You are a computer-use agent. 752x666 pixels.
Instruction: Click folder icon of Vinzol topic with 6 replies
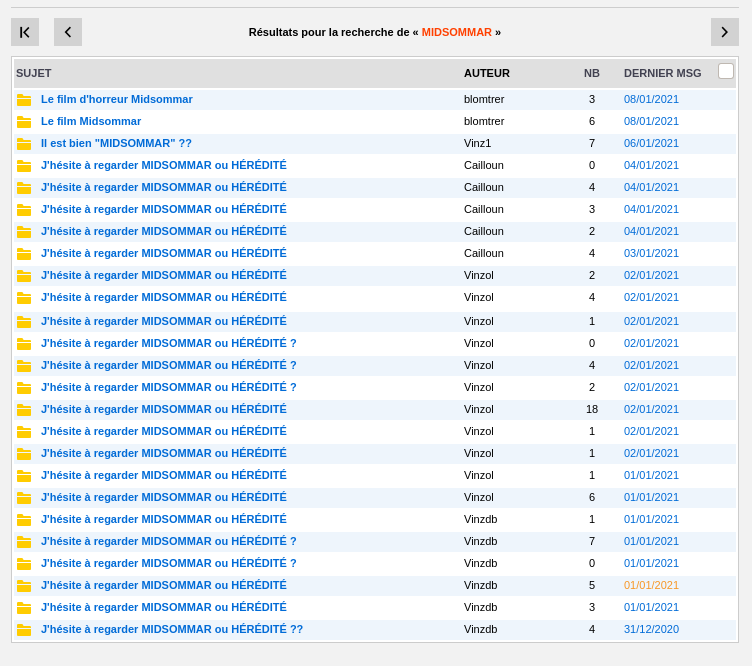[x=24, y=498]
